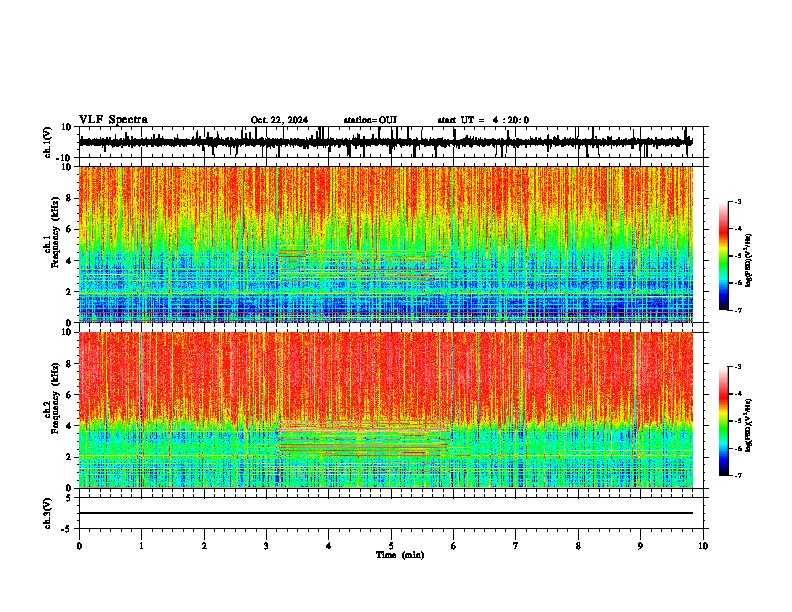Click the "8" tick on the time axis
This screenshot has height=612, width=792.
(x=578, y=546)
